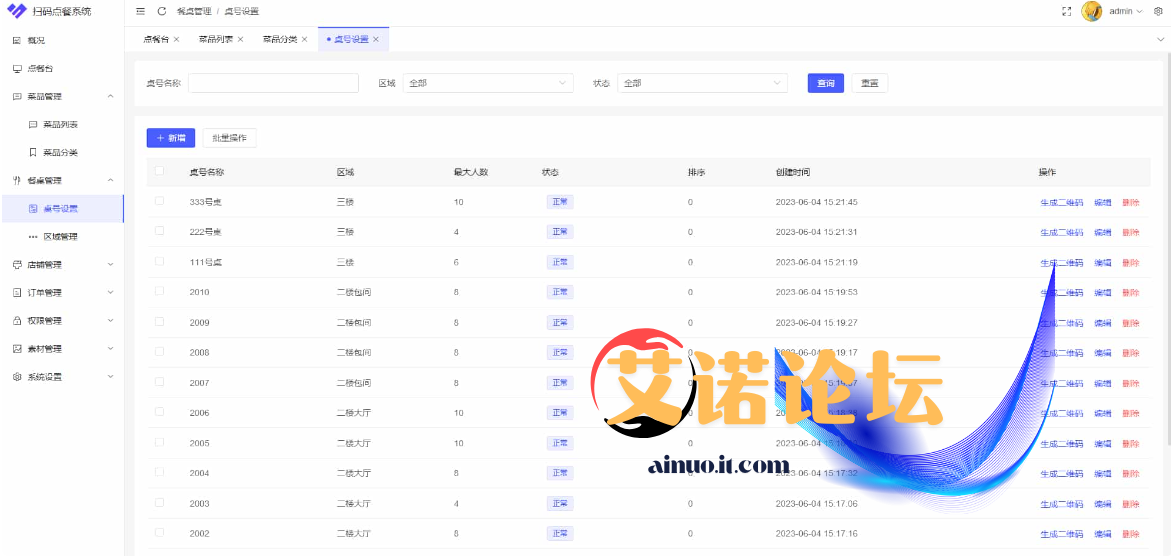Check the 2003 row checkbox
The height and width of the screenshot is (556, 1171).
coord(159,501)
